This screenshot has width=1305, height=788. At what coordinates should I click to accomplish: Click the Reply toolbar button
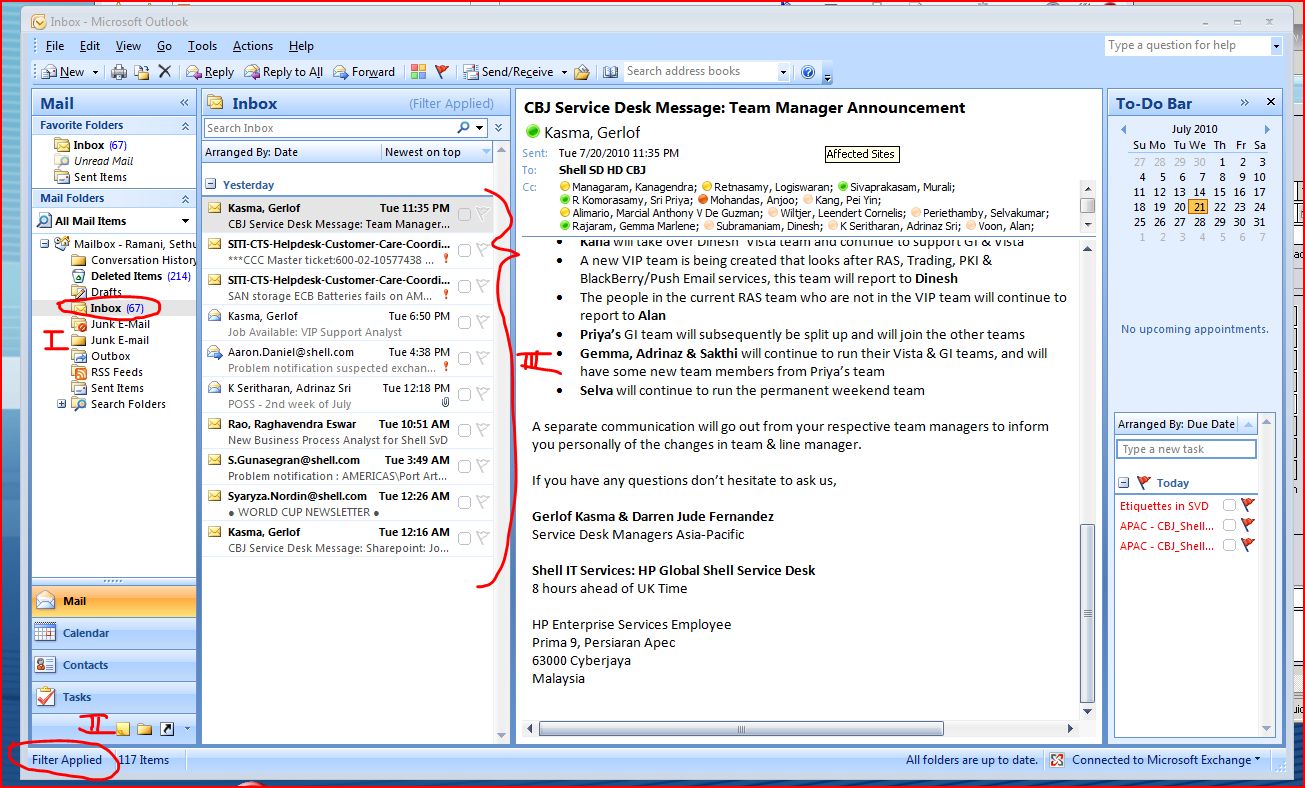(x=210, y=72)
